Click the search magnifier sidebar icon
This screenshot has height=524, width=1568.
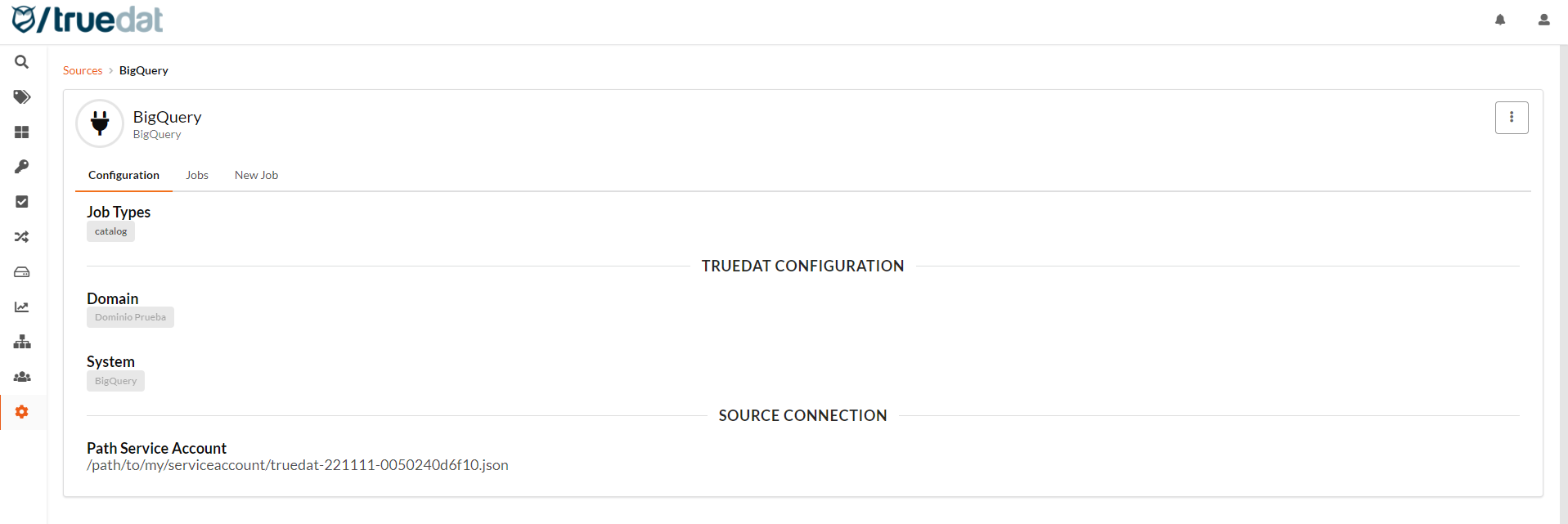pyautogui.click(x=22, y=62)
